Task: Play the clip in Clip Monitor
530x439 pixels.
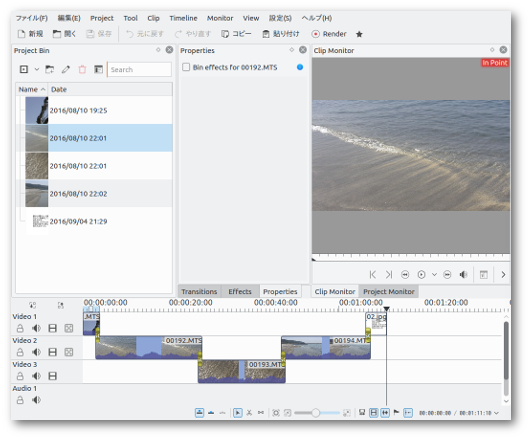Action: click(421, 274)
